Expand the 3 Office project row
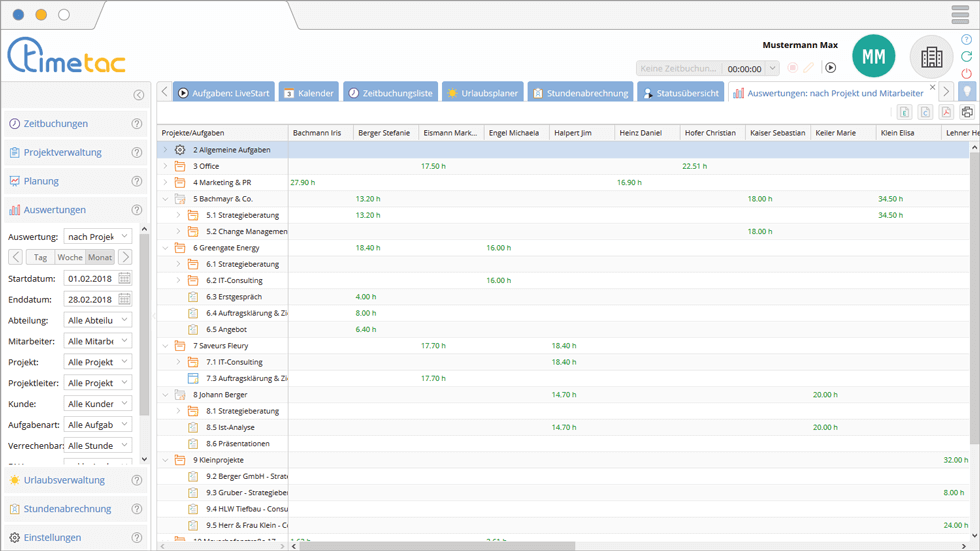The width and height of the screenshot is (980, 551). pos(166,166)
